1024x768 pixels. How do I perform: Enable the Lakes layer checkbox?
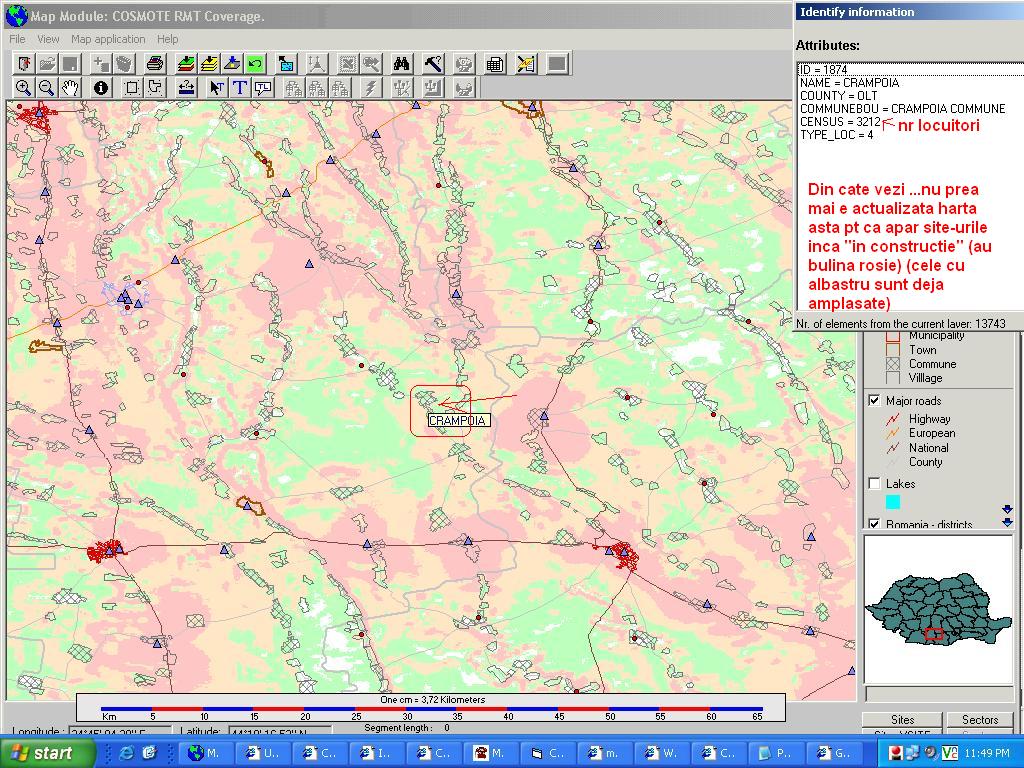click(874, 483)
